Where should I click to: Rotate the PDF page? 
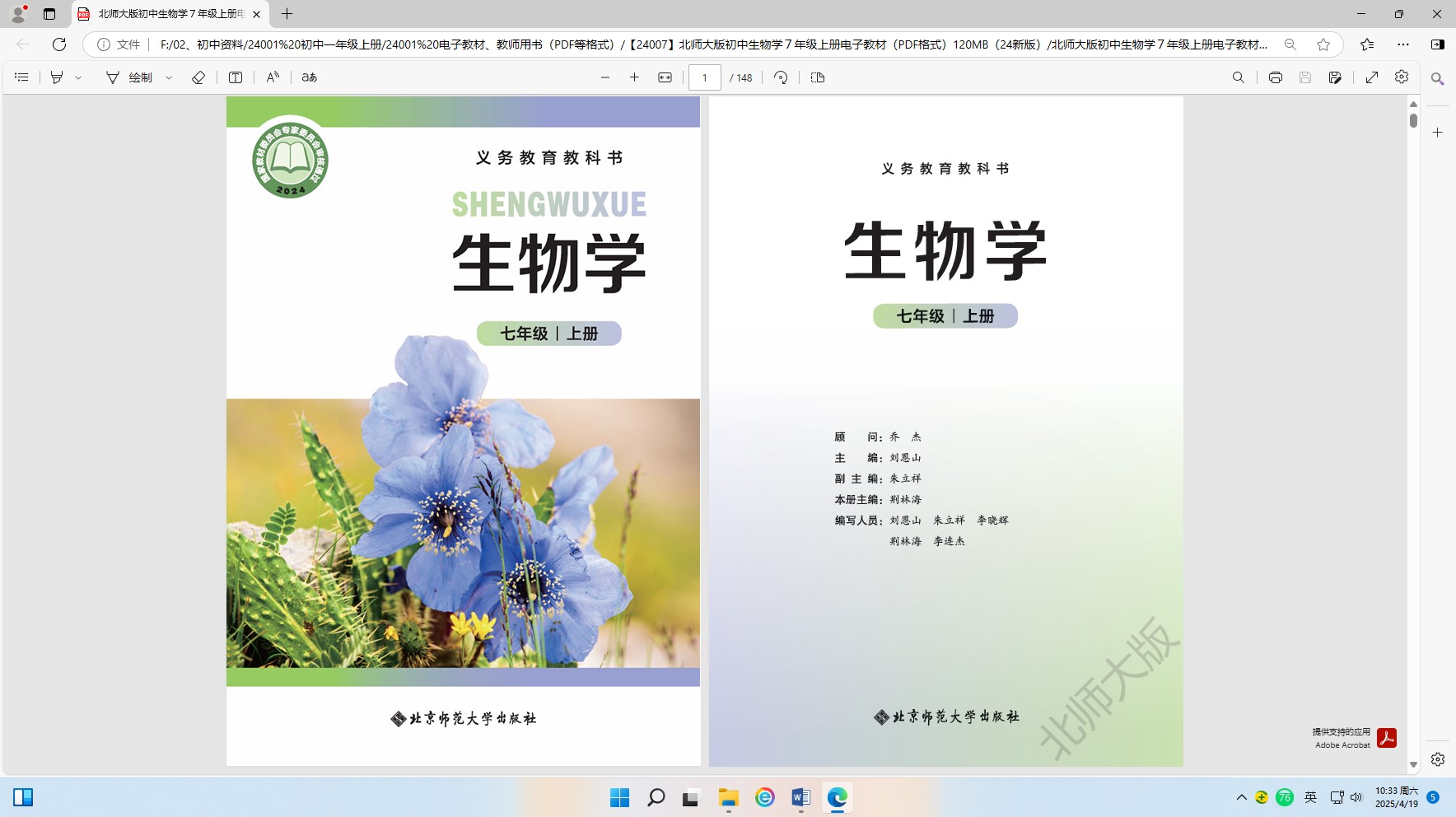tap(781, 77)
